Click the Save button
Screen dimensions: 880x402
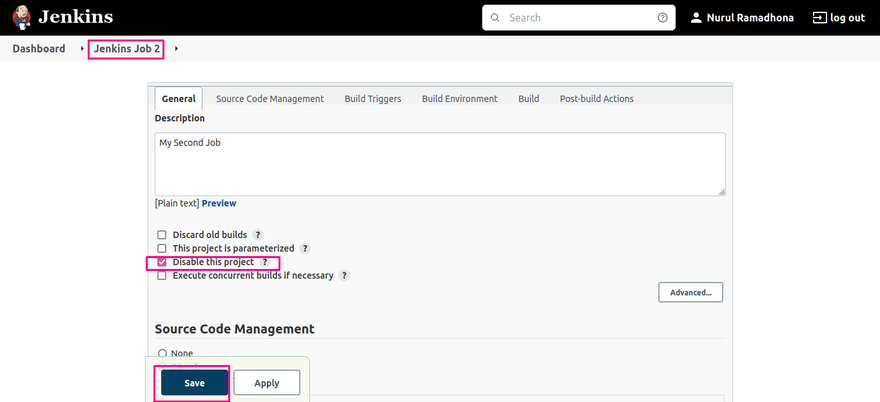195,383
